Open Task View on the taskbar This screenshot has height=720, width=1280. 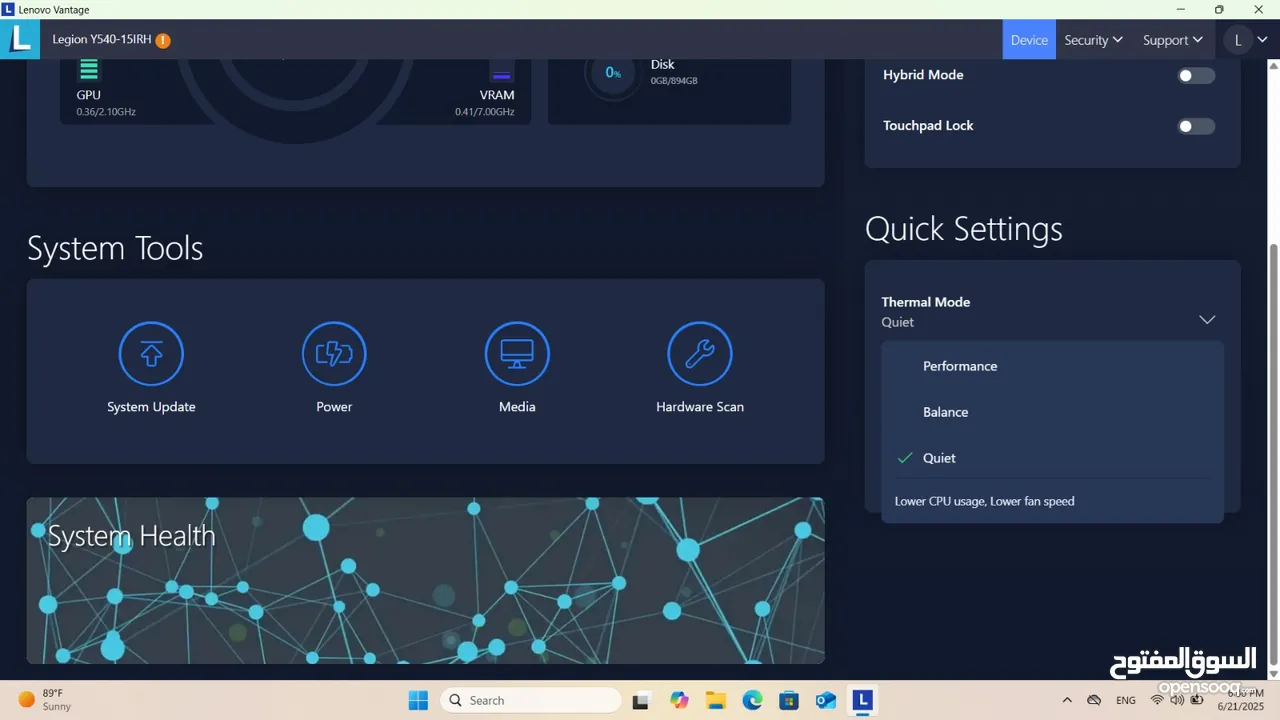coord(641,700)
